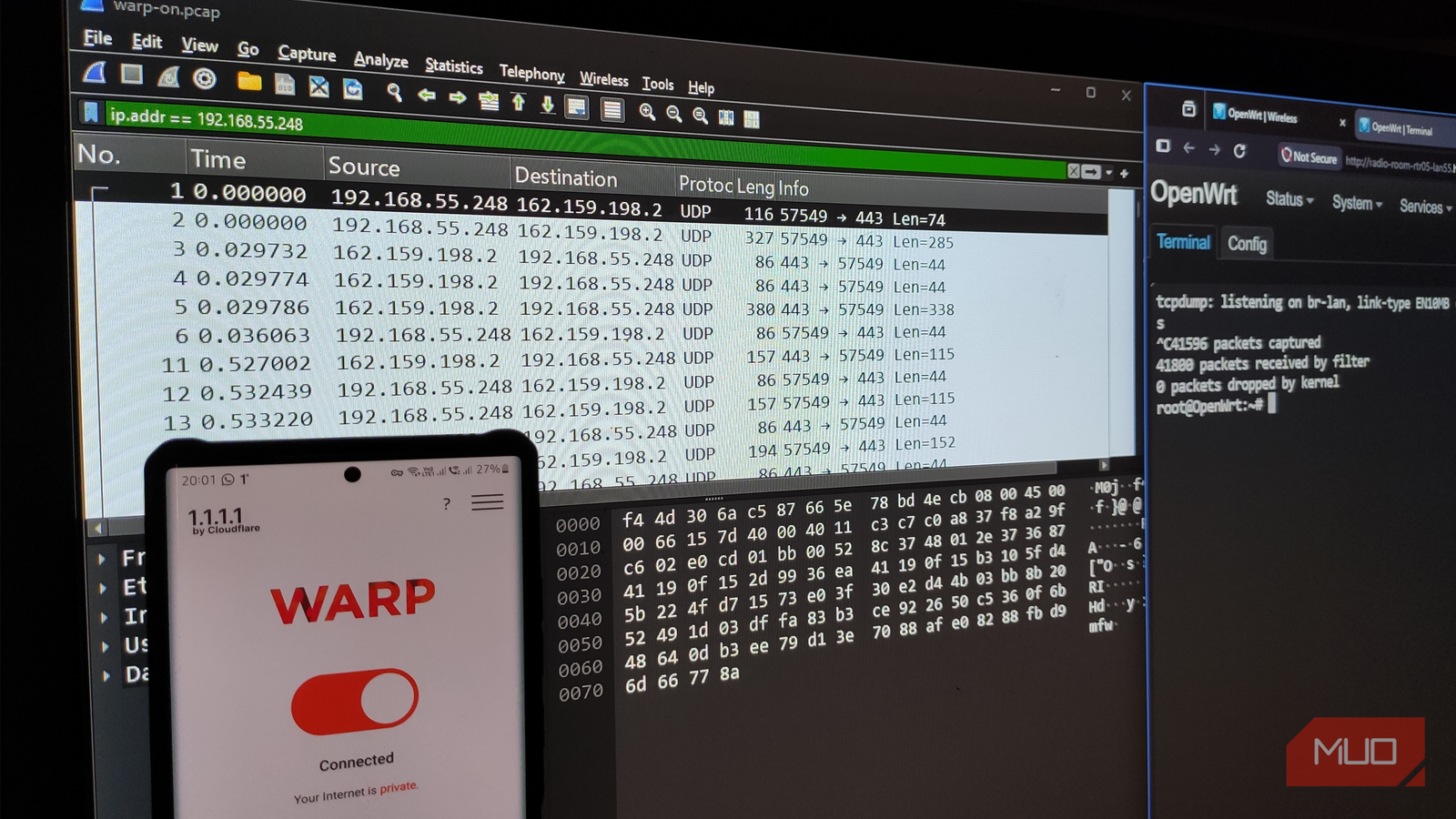This screenshot has width=1456, height=819.
Task: Expand the User Datagram tree row
Action: pyautogui.click(x=106, y=646)
